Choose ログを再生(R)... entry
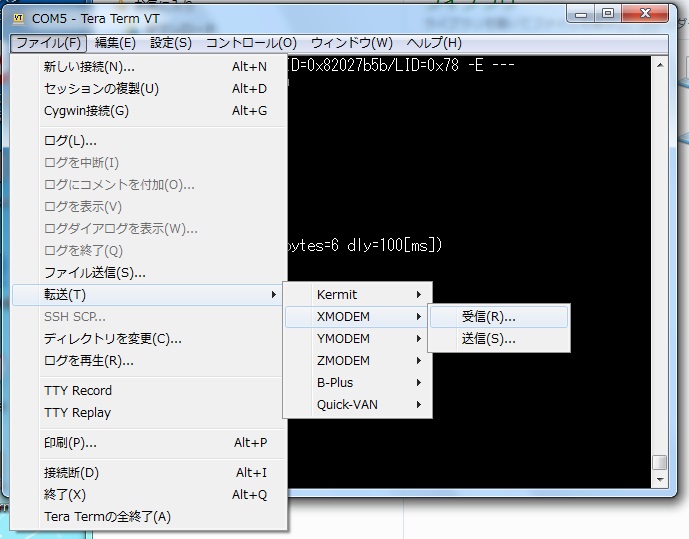This screenshot has height=539, width=689. pyautogui.click(x=149, y=361)
